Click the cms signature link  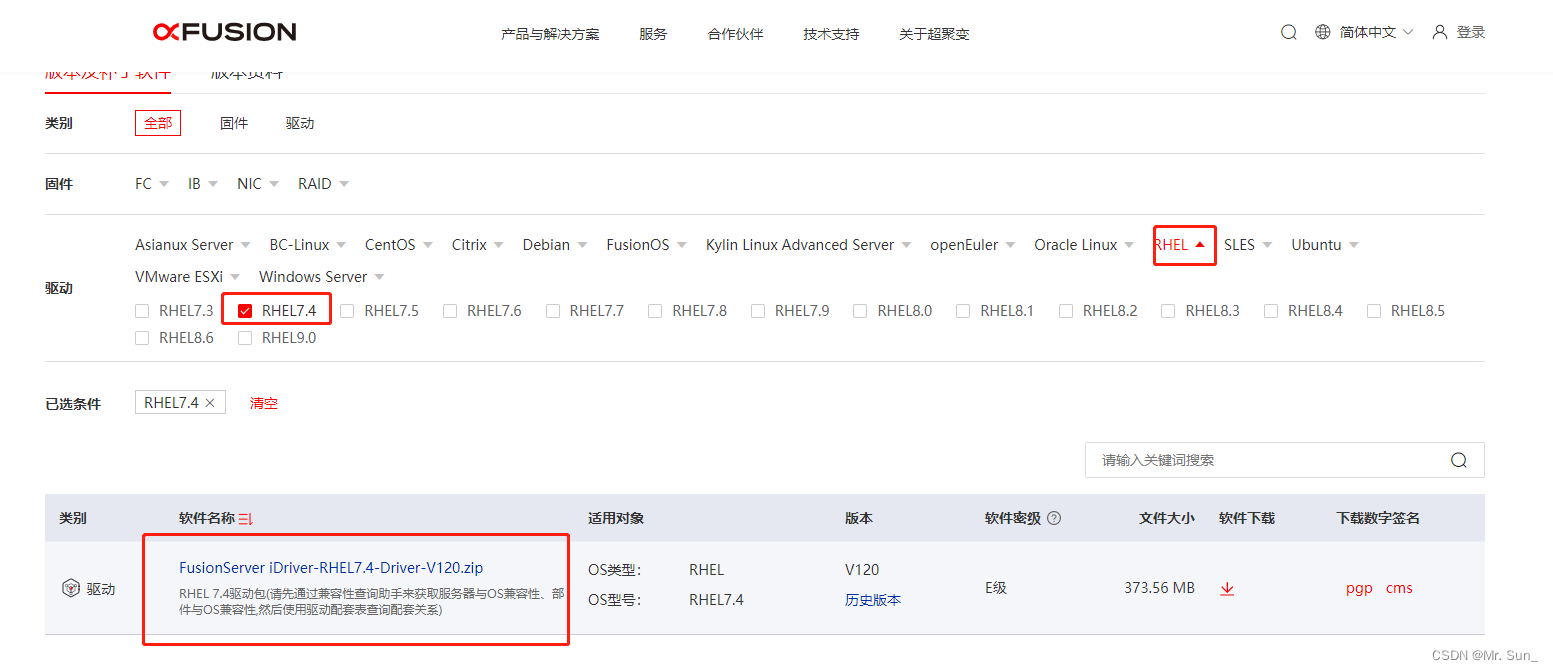coord(1399,588)
